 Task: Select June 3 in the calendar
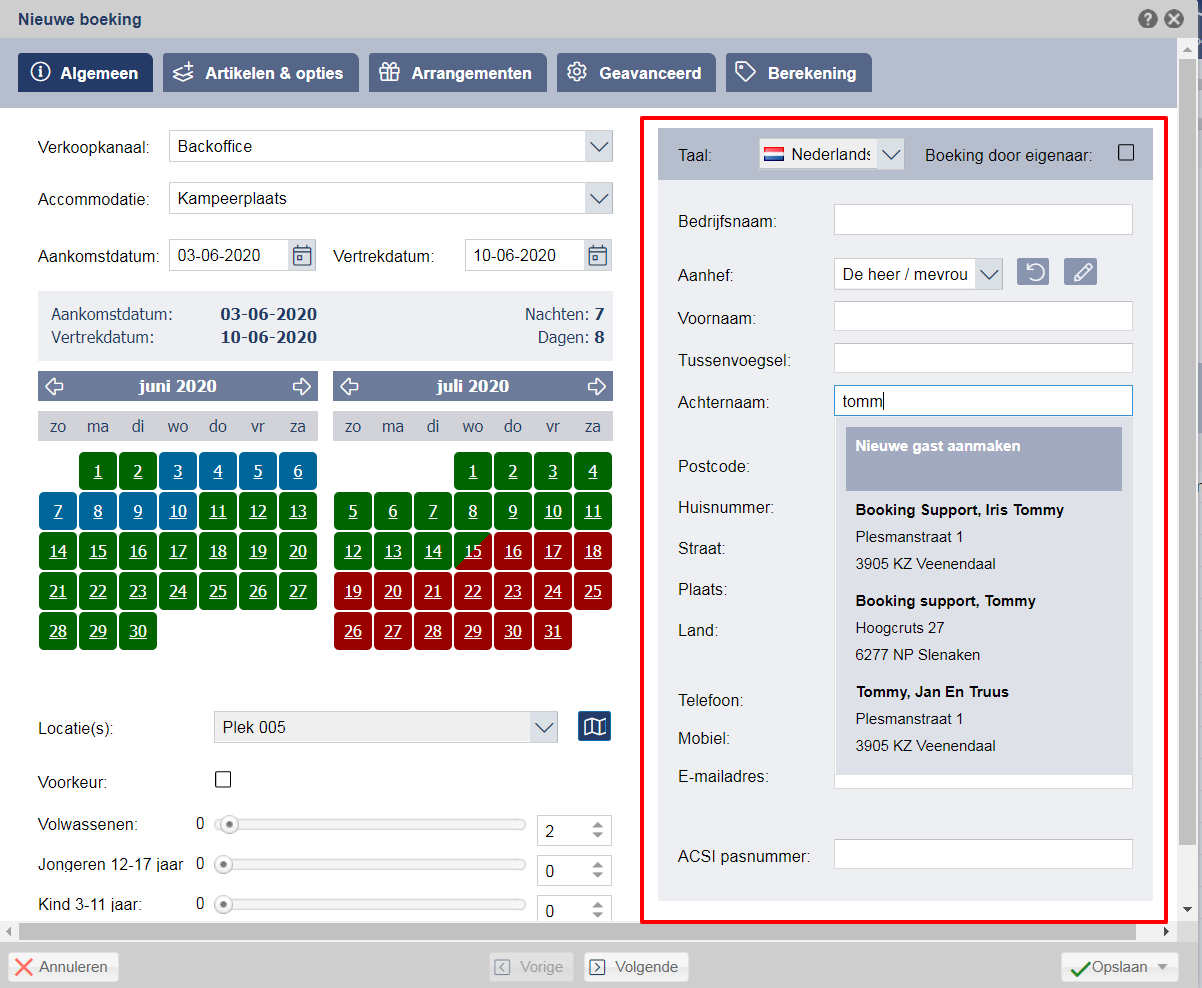coord(178,471)
